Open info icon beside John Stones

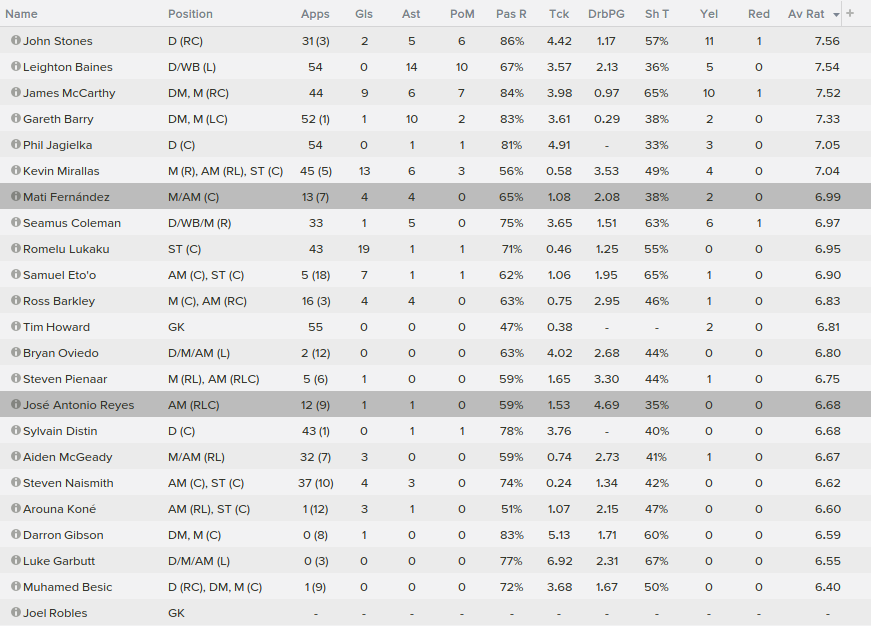16,40
